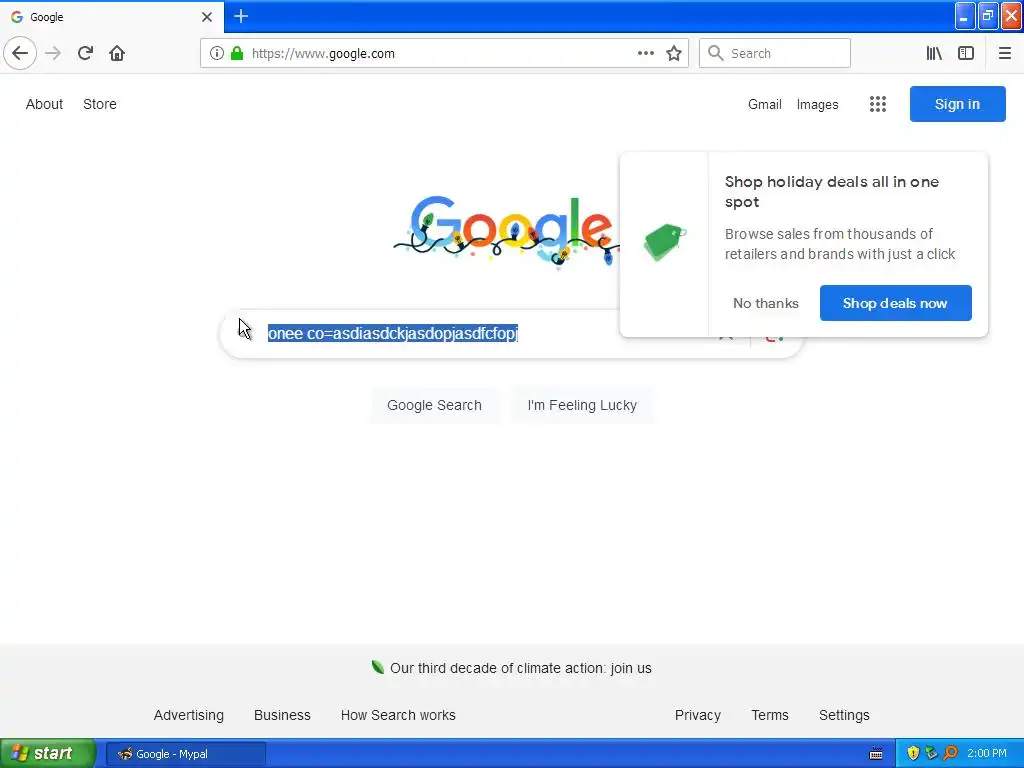Click I'm Feeling Lucky button

(x=582, y=405)
